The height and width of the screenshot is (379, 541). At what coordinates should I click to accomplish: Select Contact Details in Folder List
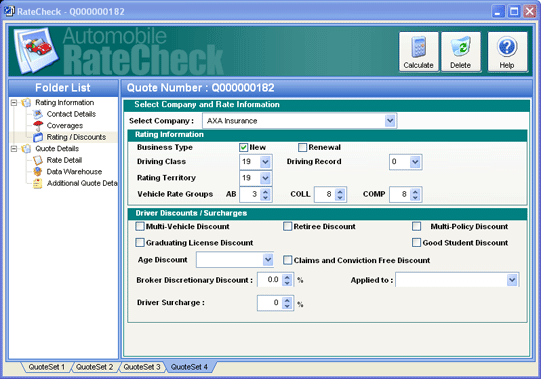pyautogui.click(x=71, y=114)
